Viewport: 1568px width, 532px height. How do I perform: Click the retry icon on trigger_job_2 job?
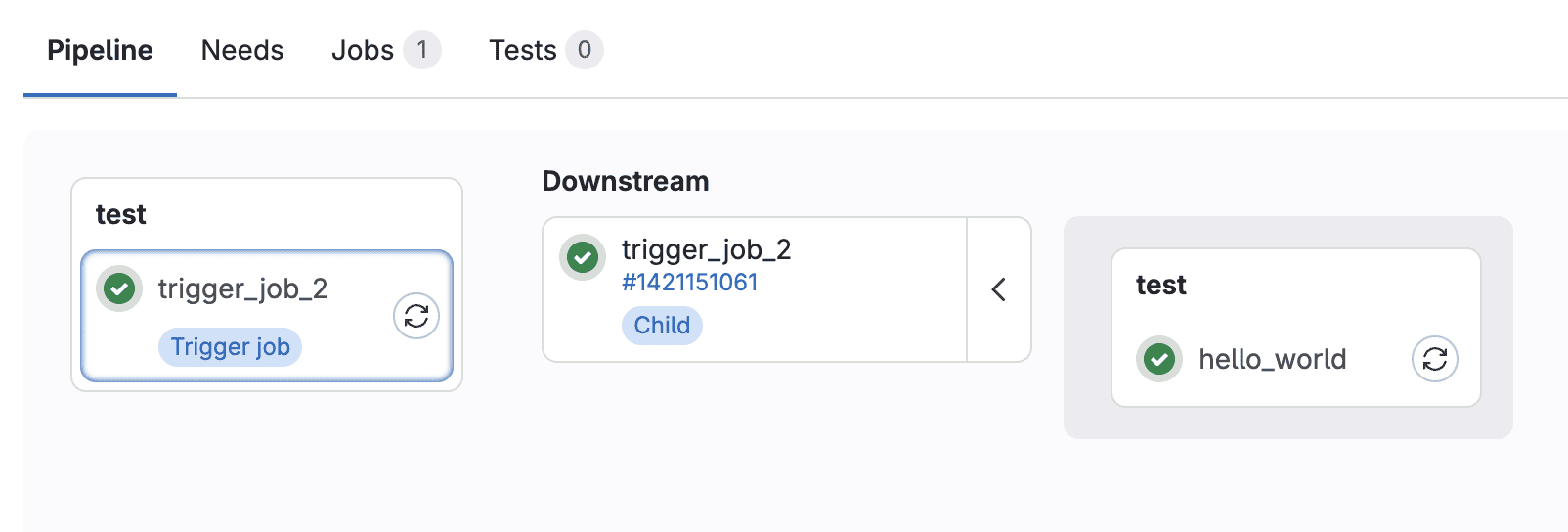[x=416, y=316]
